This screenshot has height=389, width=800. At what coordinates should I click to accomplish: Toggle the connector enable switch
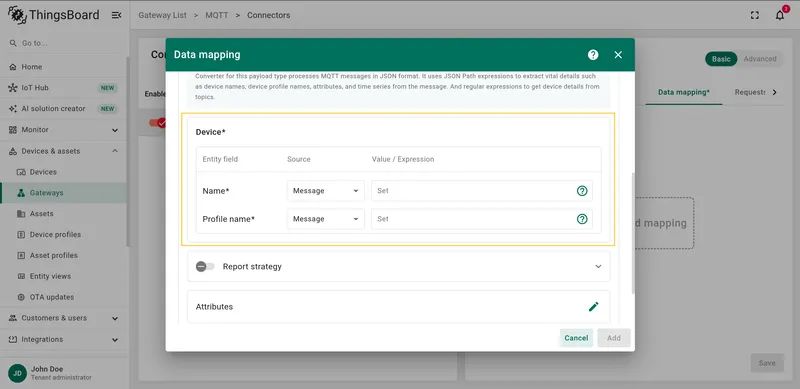click(x=157, y=123)
